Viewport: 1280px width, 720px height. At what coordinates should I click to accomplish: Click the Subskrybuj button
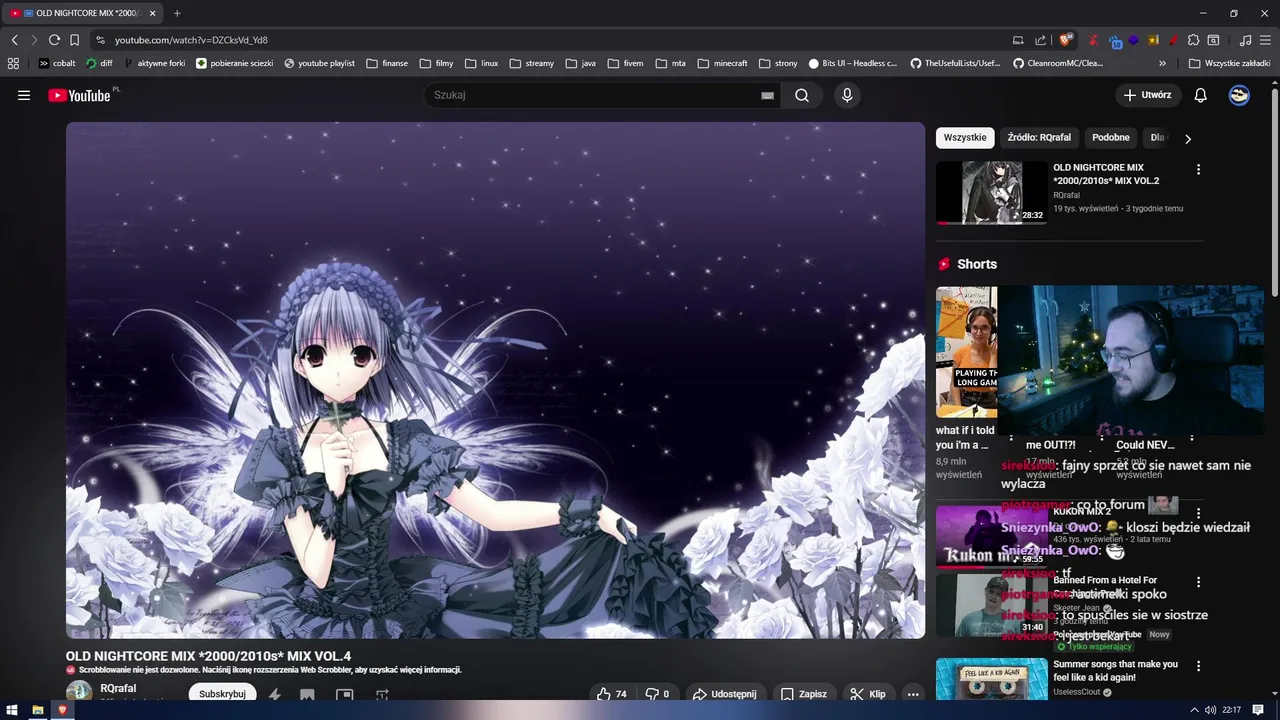(x=222, y=694)
